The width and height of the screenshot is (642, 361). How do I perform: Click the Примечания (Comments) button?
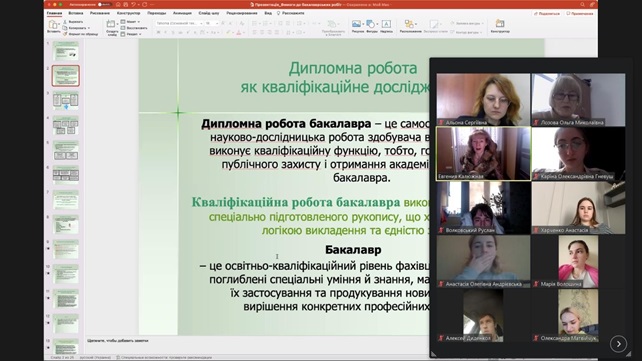pyautogui.click(x=580, y=14)
